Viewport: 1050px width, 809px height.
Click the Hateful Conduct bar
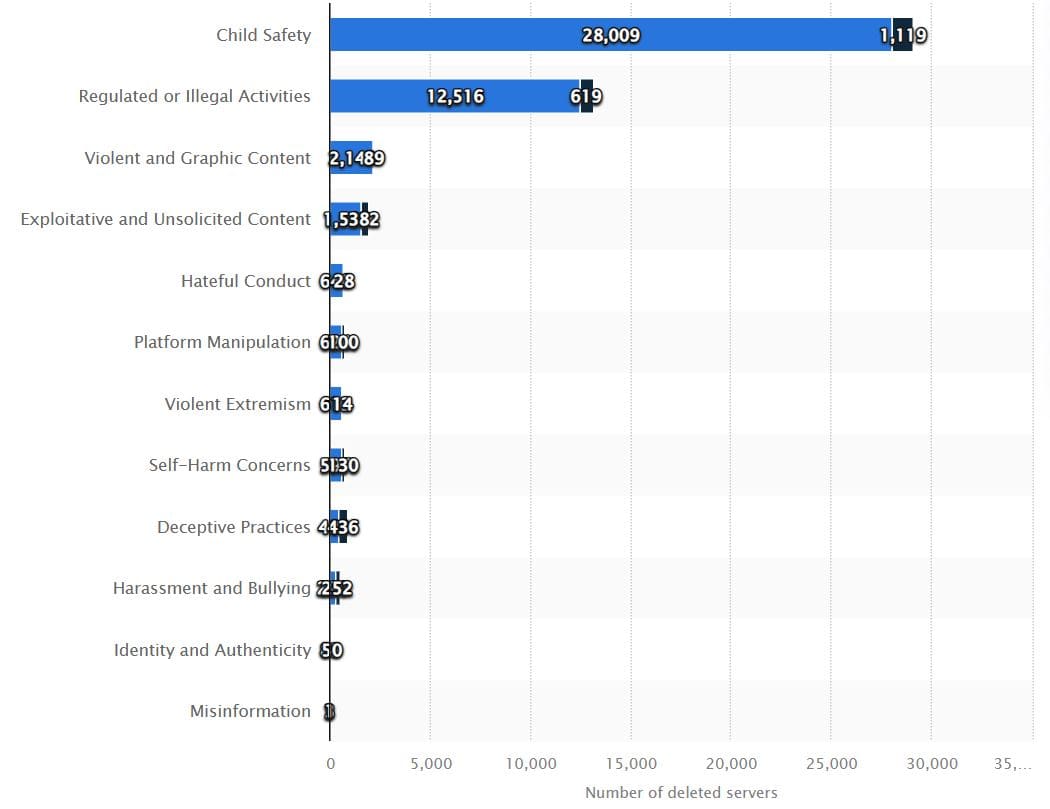click(x=335, y=281)
